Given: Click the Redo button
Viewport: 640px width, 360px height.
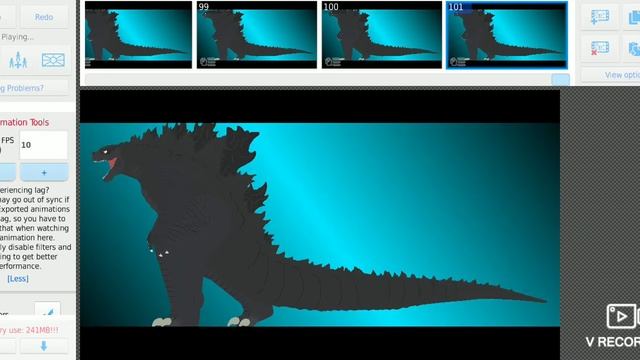Looking at the screenshot, I should (44, 17).
